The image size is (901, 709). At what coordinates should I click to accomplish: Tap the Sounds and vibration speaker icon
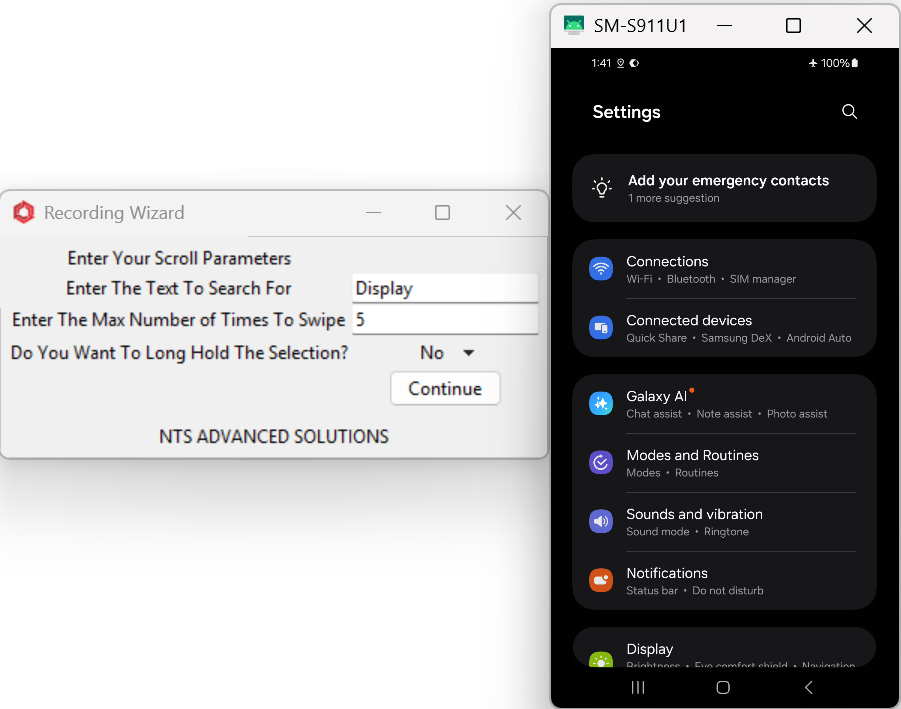point(601,521)
